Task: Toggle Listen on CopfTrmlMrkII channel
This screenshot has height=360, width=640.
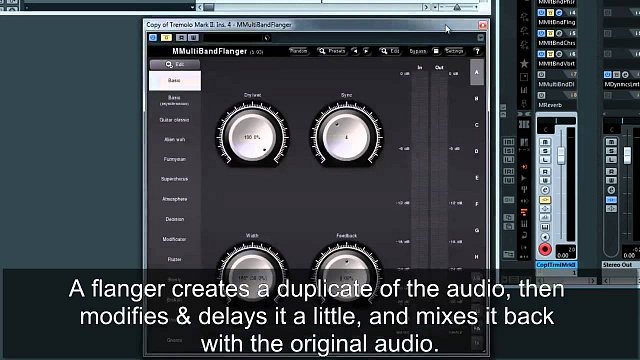Action: click(x=545, y=160)
